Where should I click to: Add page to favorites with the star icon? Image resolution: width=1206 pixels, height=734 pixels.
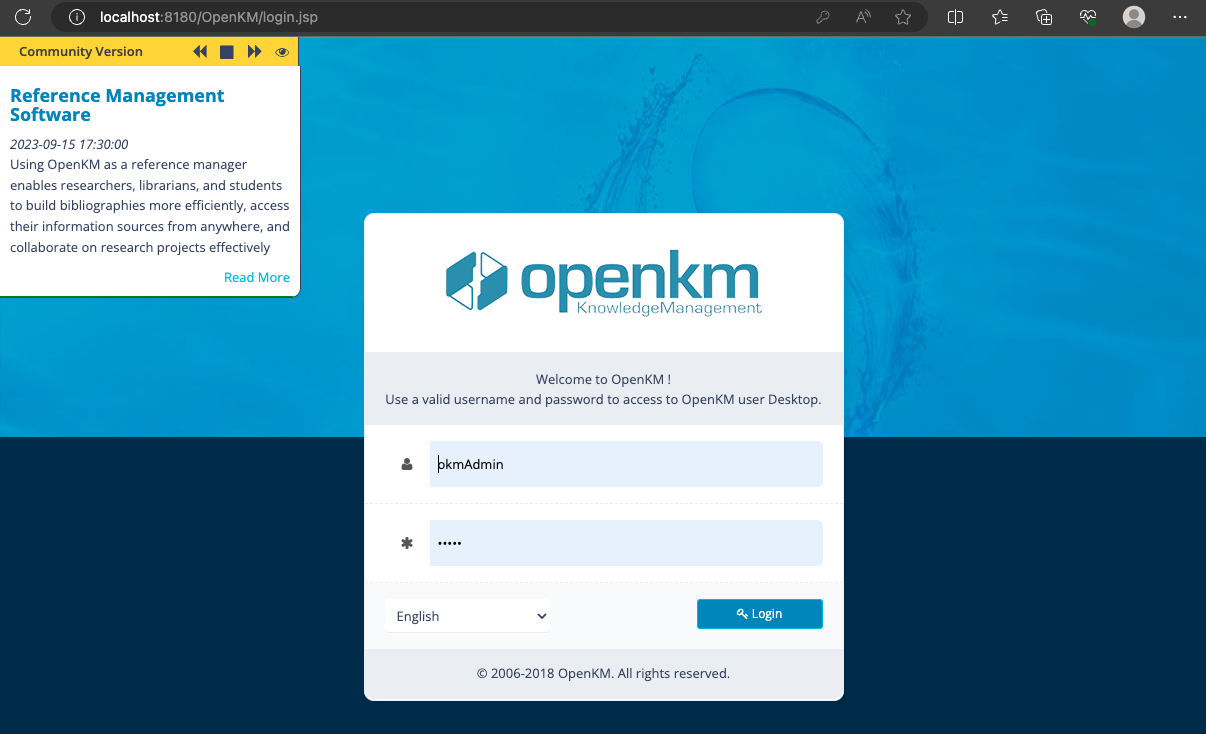tap(903, 17)
